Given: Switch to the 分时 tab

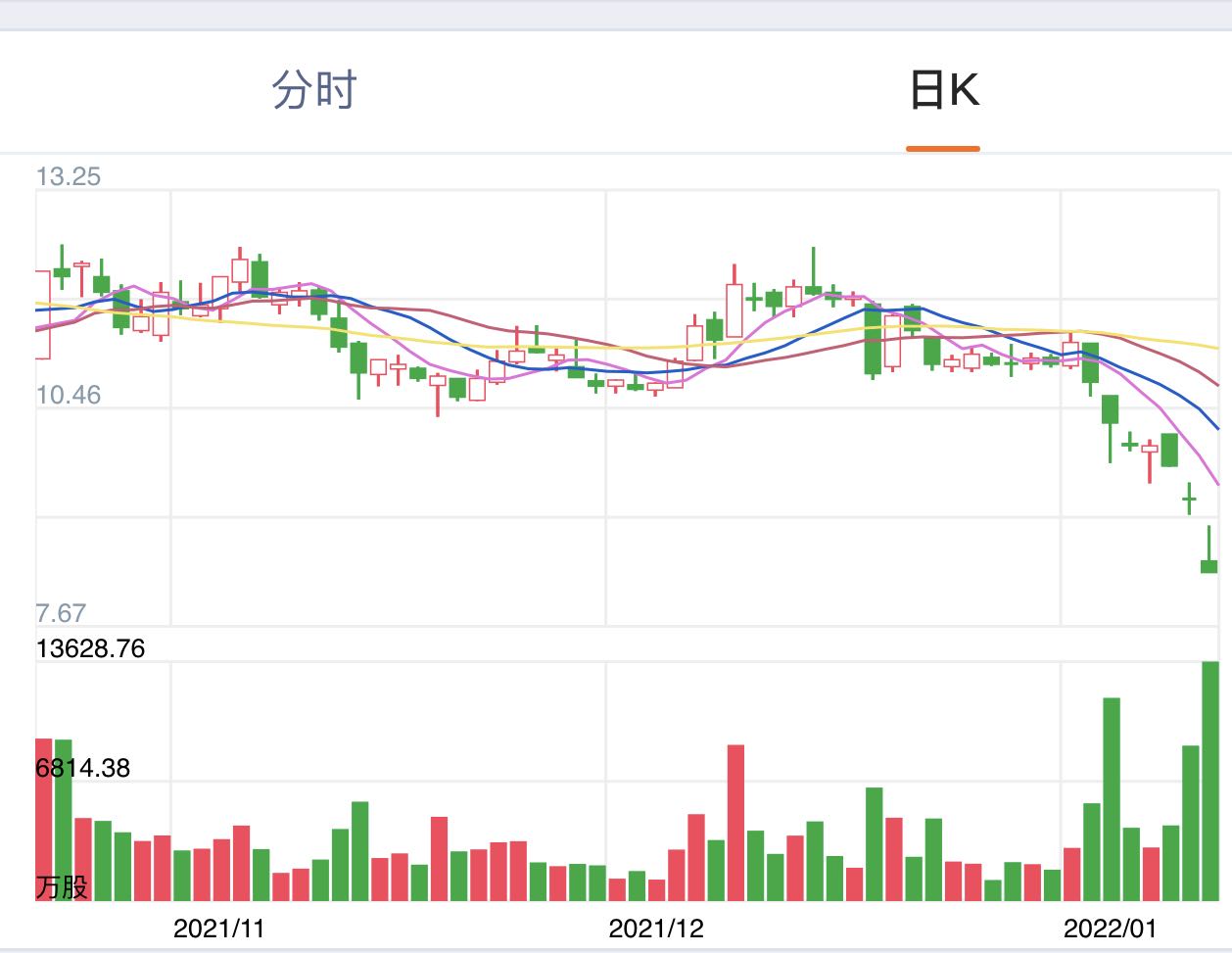Looking at the screenshot, I should click(314, 90).
